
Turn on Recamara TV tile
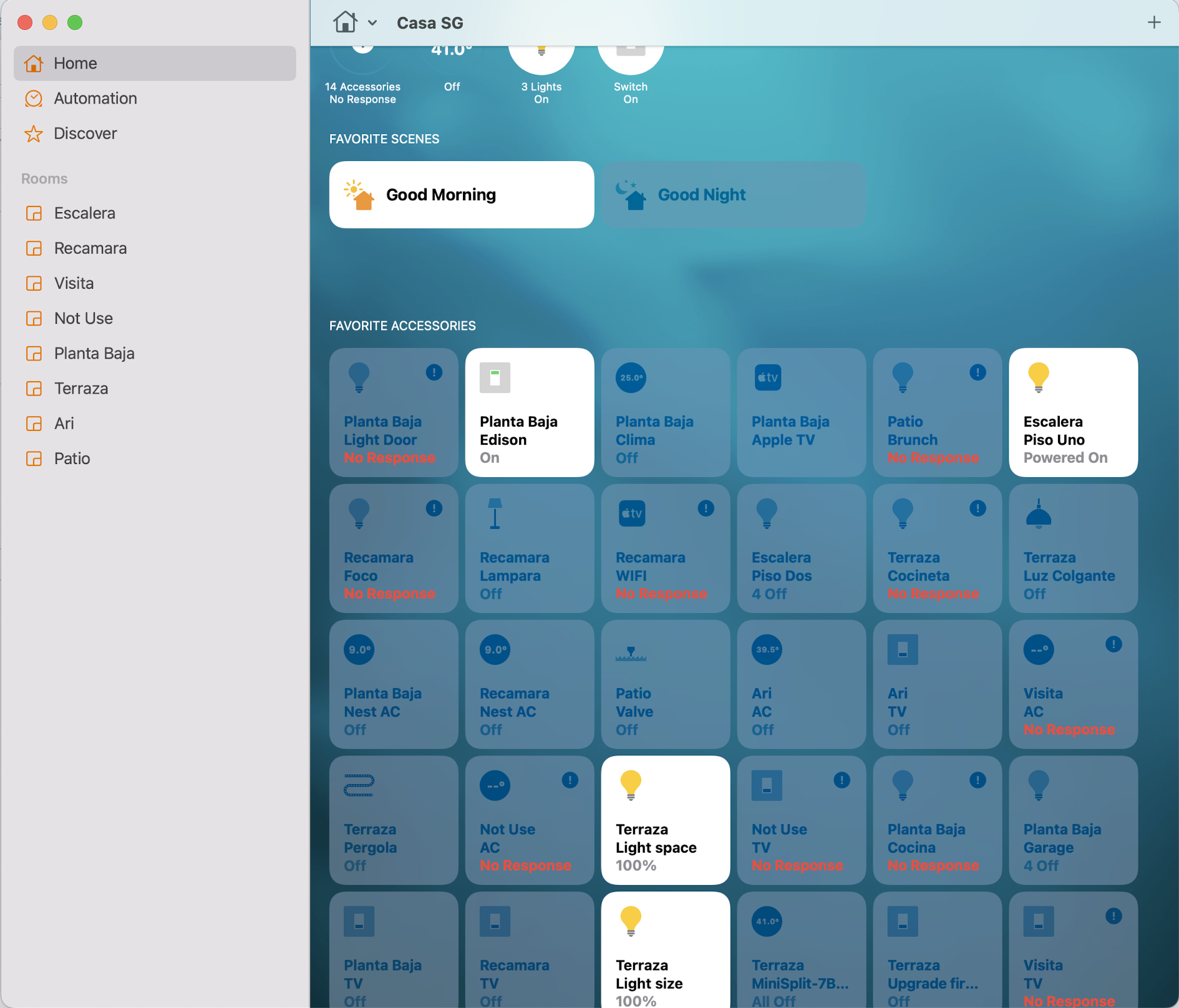coord(530,950)
